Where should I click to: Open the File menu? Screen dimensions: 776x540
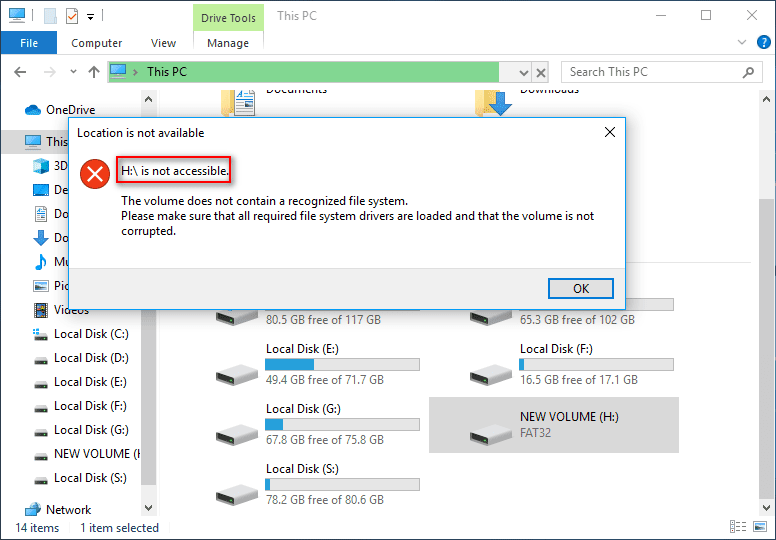click(x=29, y=43)
